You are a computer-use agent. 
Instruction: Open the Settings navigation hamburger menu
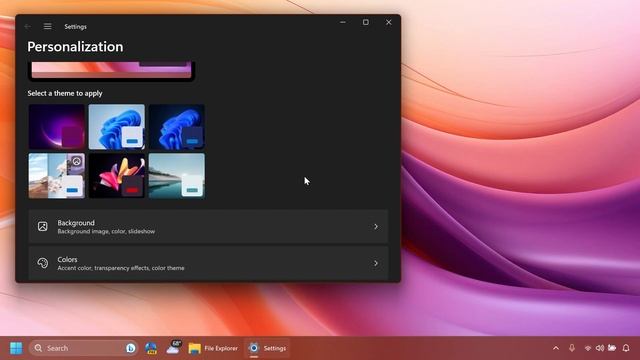coord(47,27)
